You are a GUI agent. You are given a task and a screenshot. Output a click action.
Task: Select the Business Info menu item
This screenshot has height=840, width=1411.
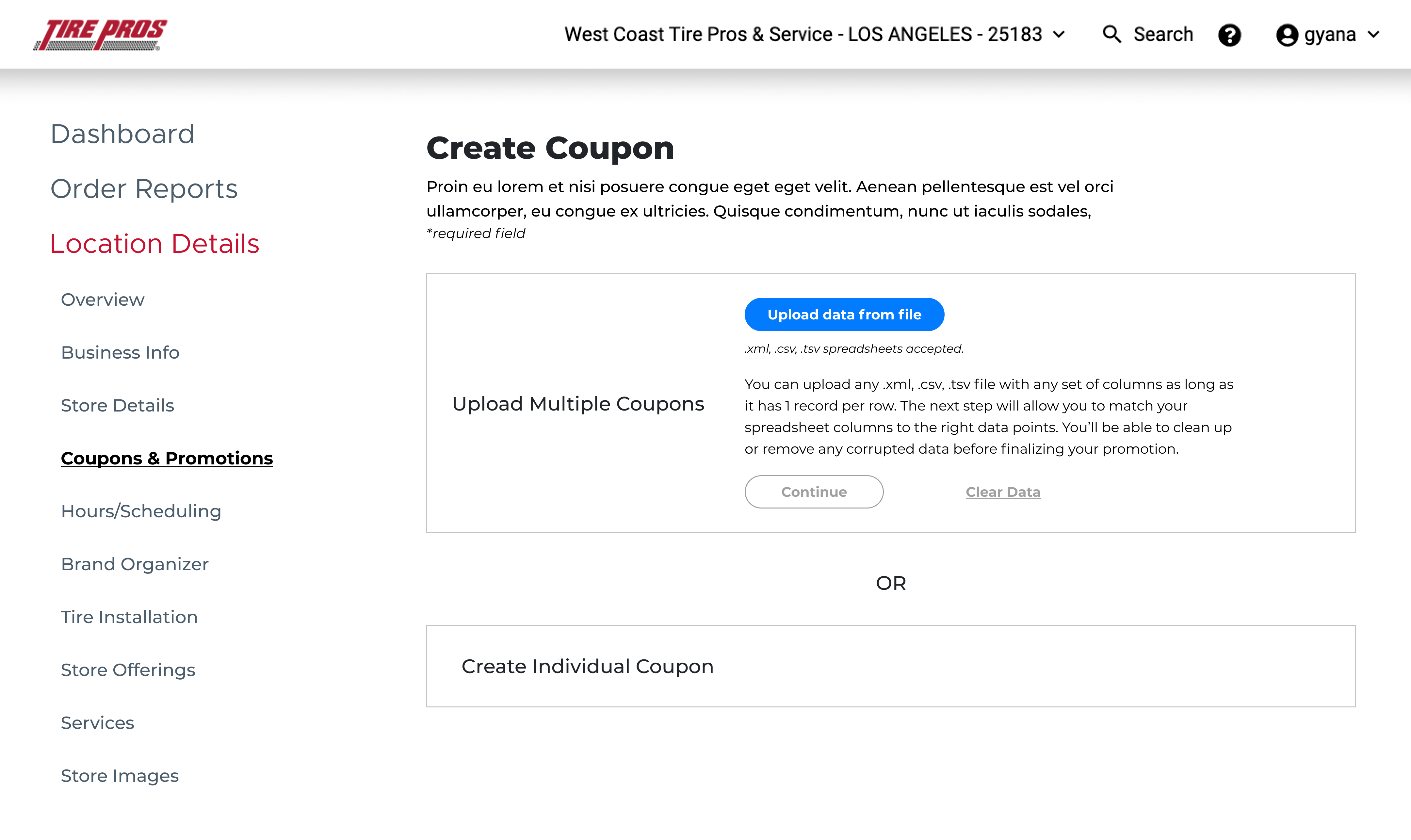coord(120,352)
